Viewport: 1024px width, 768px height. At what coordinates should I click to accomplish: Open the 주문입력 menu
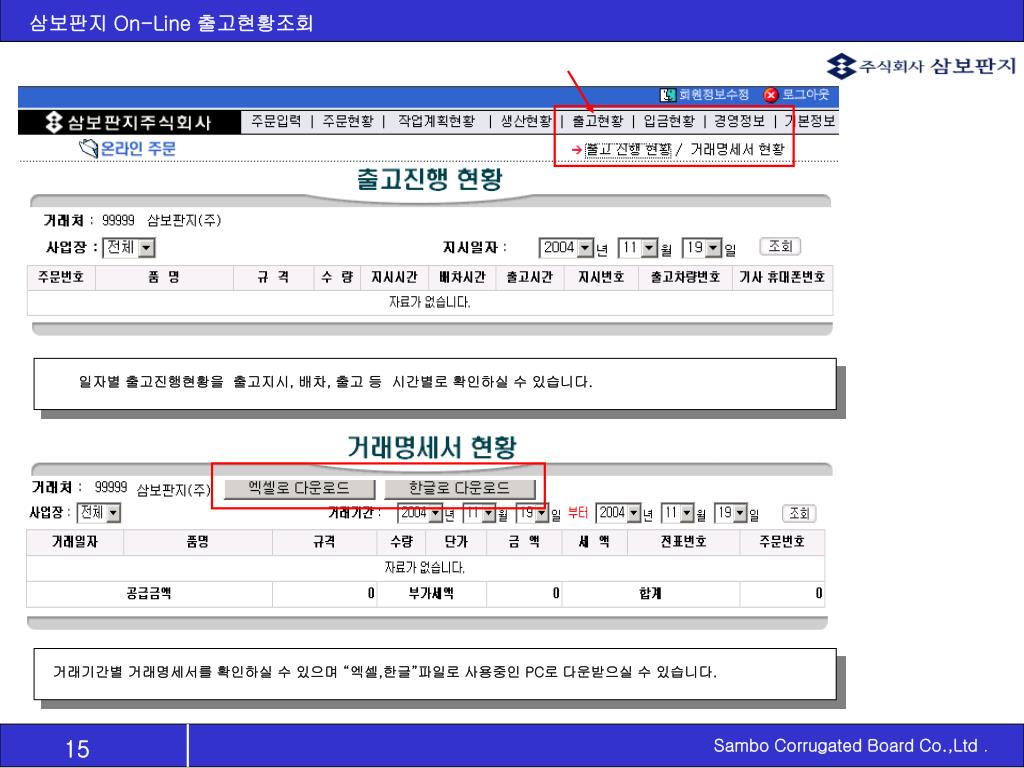tap(276, 121)
